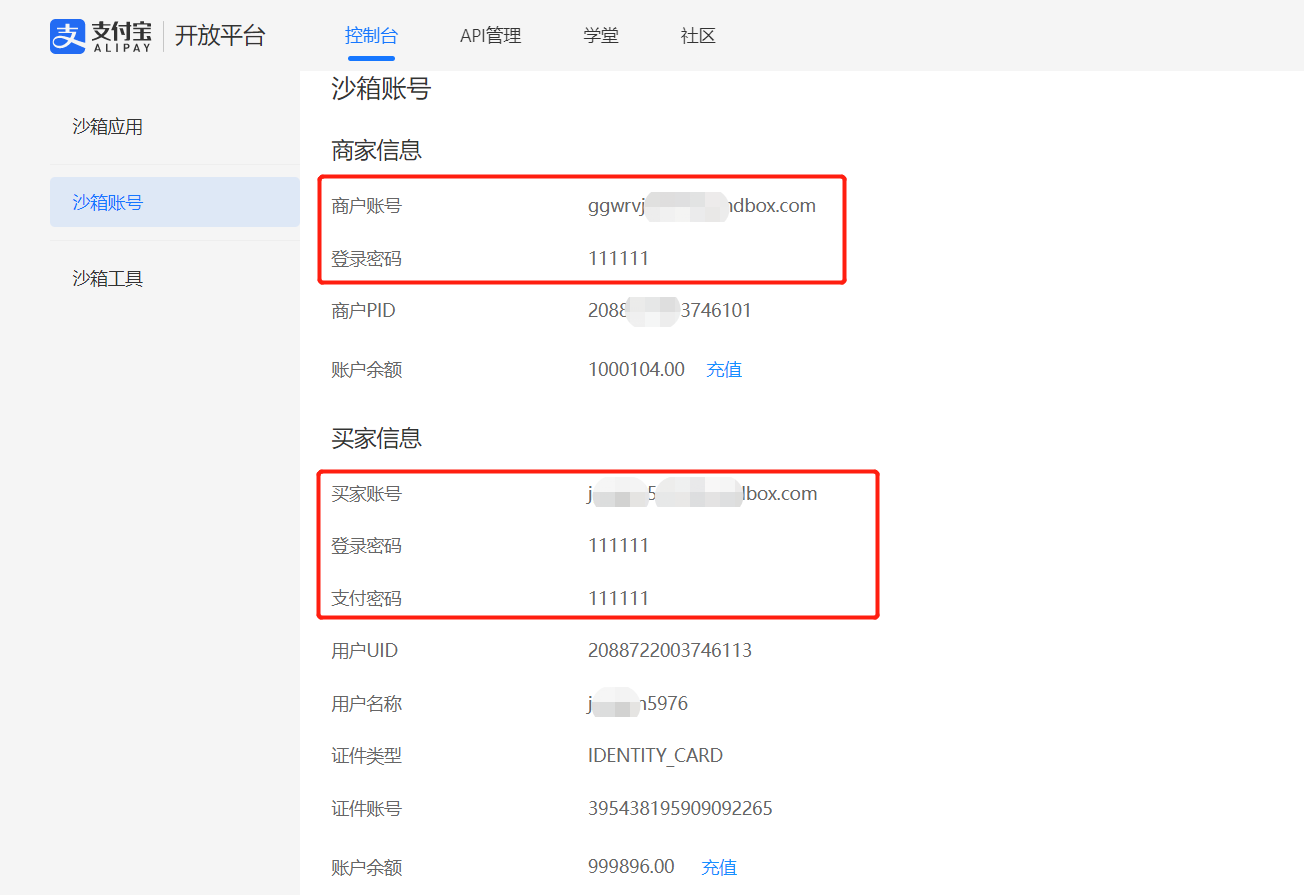Click the 用户UID label
The image size is (1304, 895).
pyautogui.click(x=364, y=651)
